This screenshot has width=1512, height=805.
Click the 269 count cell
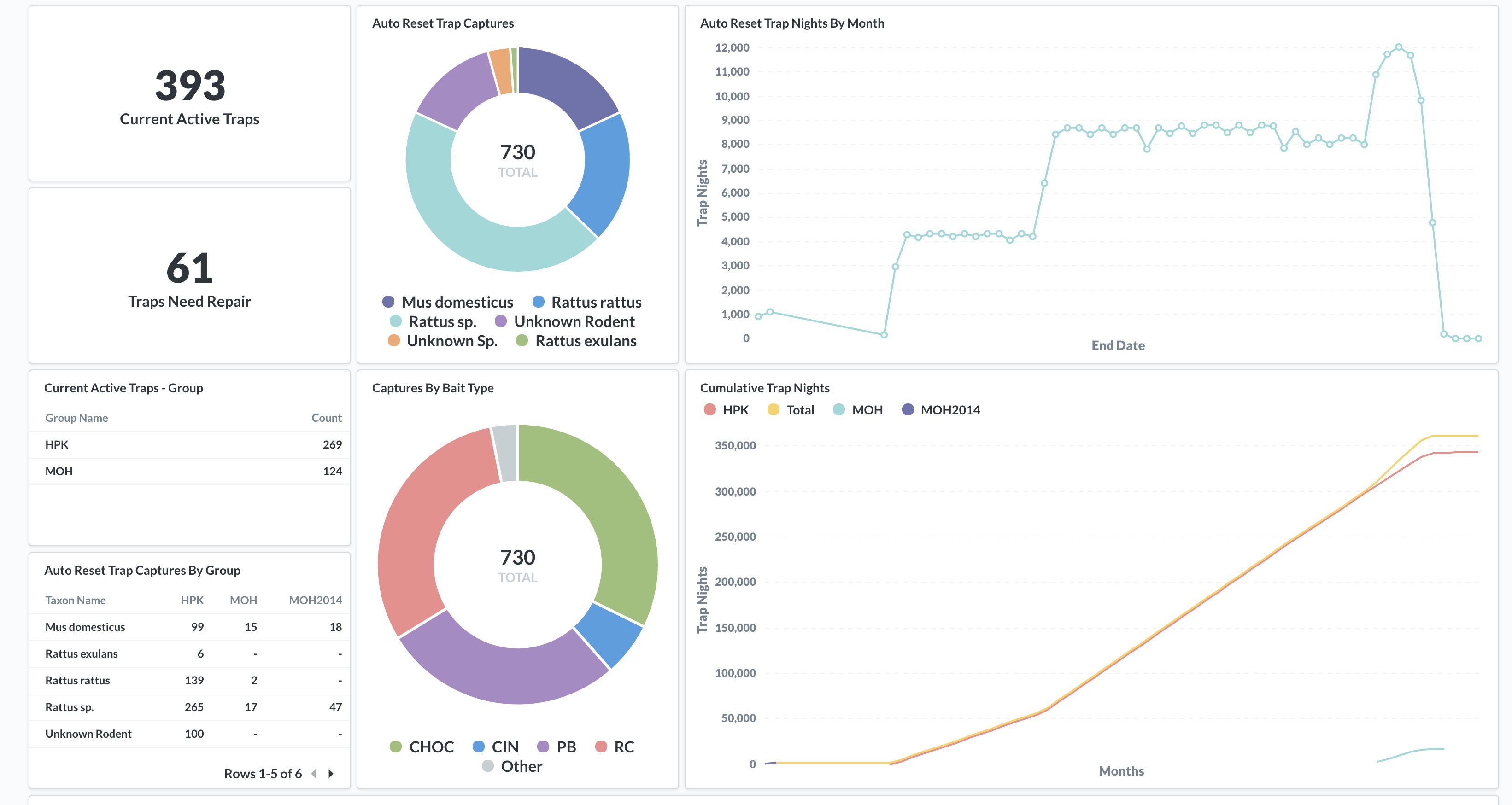332,445
